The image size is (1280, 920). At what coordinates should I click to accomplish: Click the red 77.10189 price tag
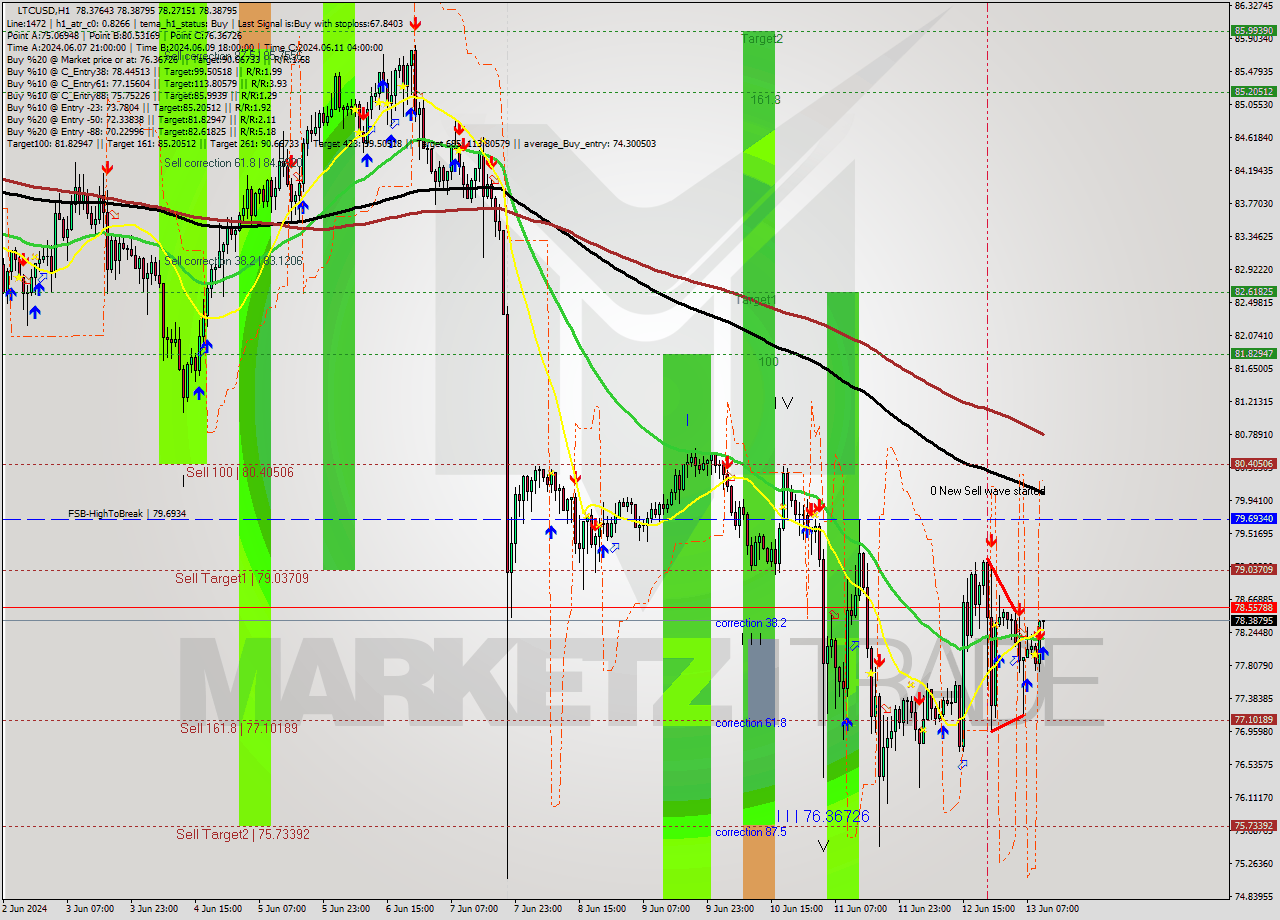tap(1254, 719)
